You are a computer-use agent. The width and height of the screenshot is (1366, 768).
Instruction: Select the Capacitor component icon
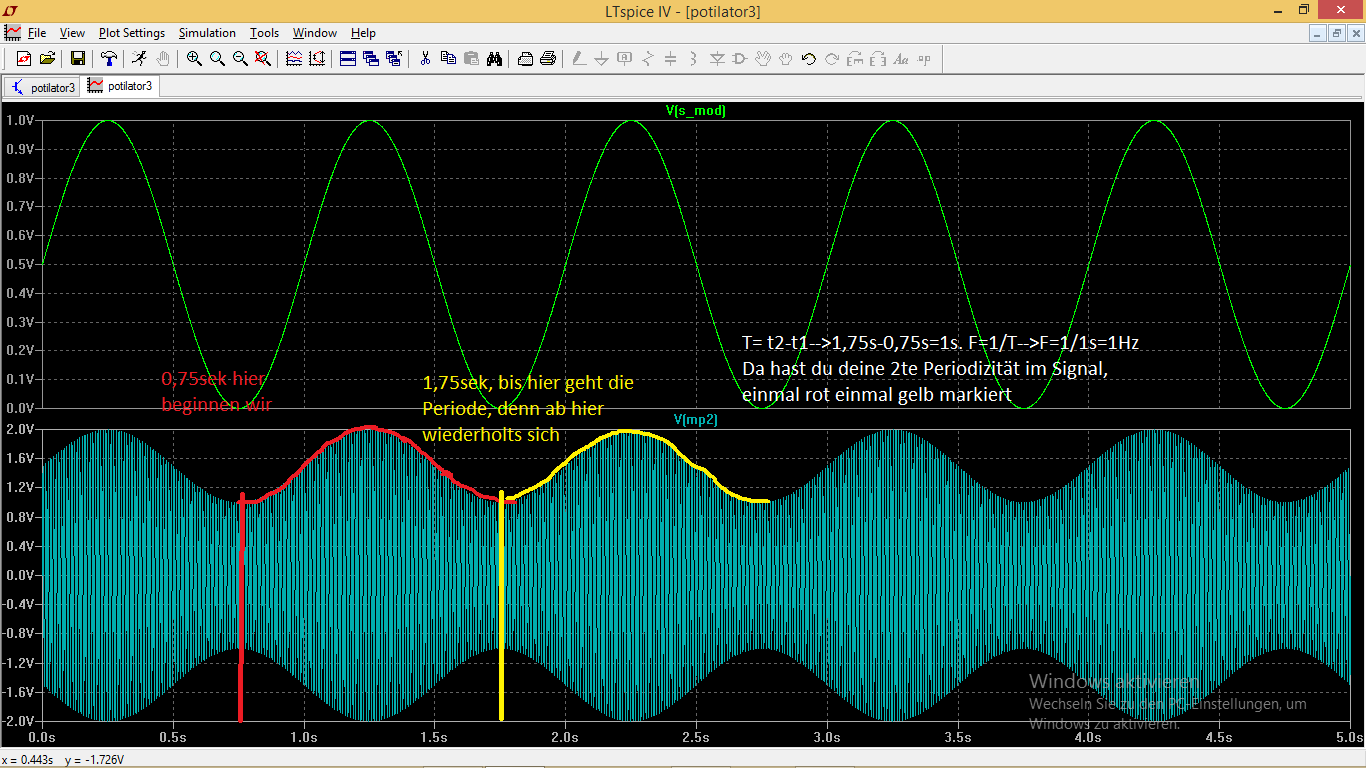point(671,59)
